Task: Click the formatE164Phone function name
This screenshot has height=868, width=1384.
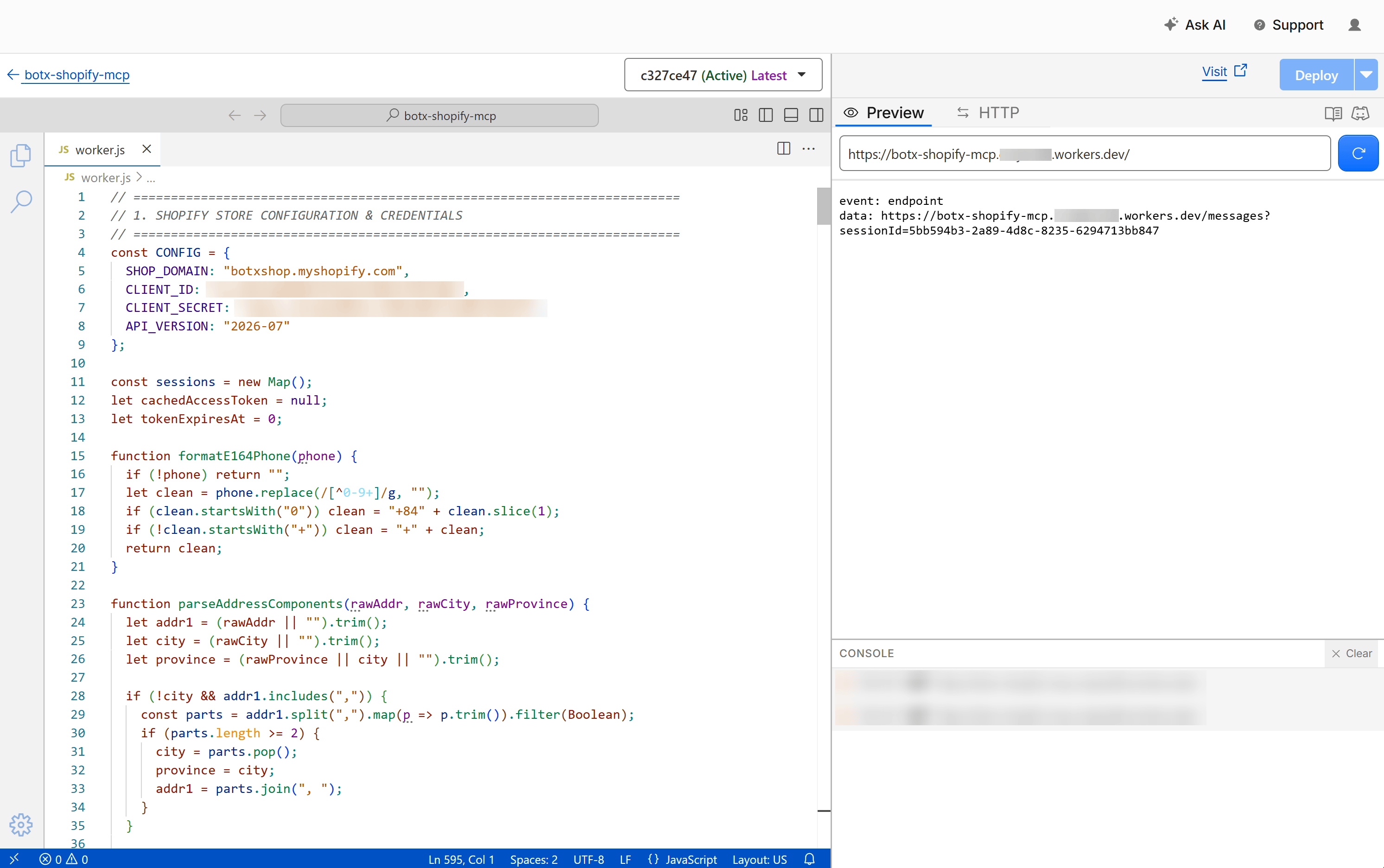Action: point(234,456)
